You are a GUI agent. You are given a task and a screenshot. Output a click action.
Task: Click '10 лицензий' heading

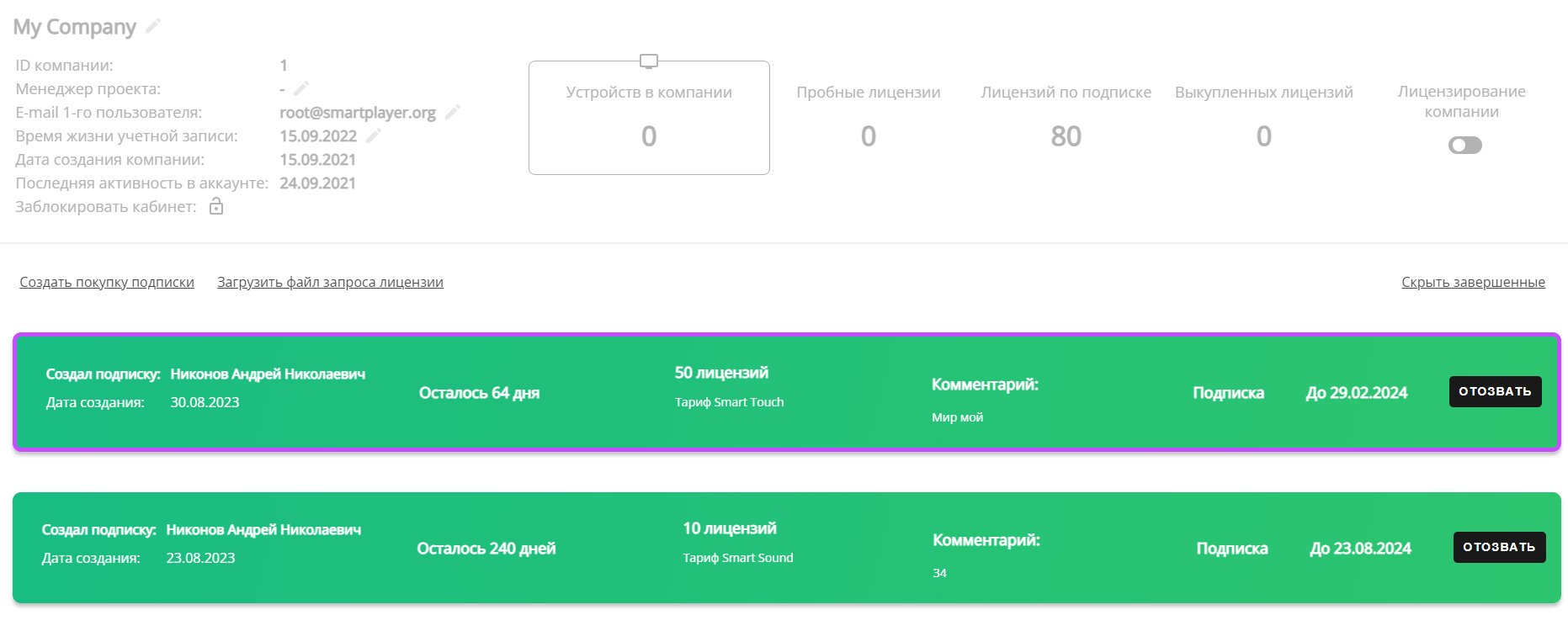[x=730, y=528]
